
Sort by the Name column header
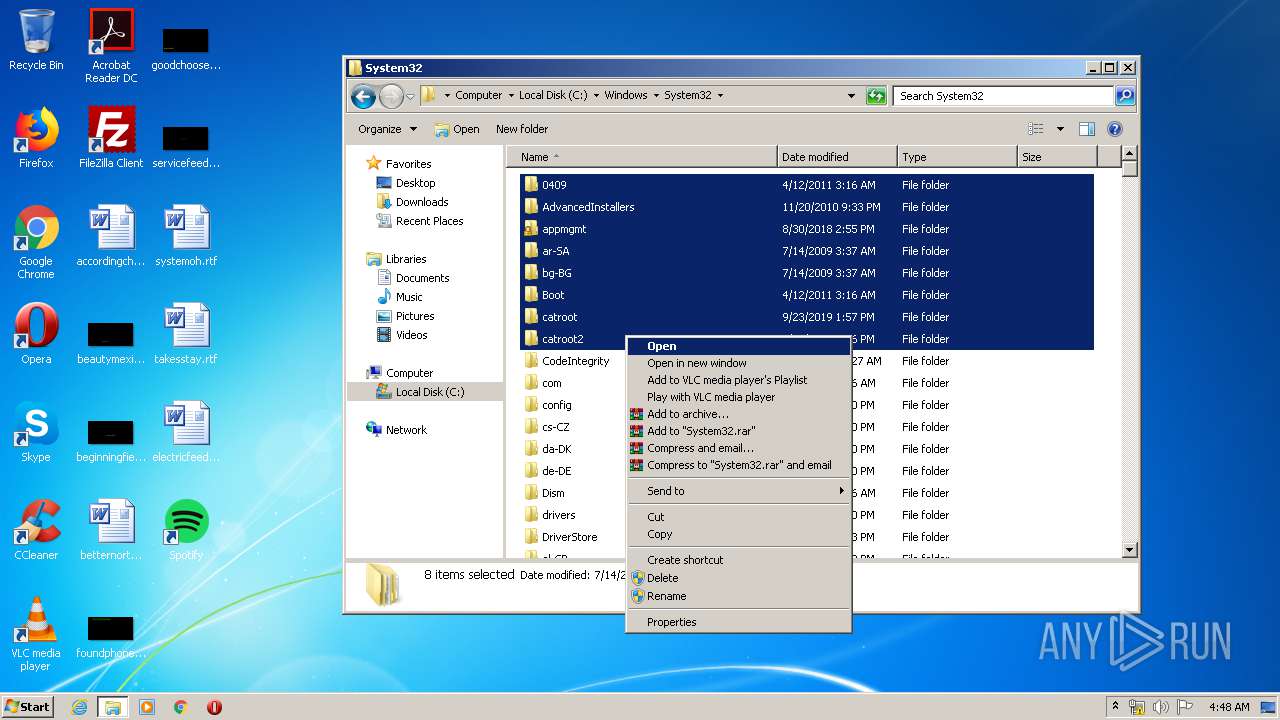click(642, 157)
